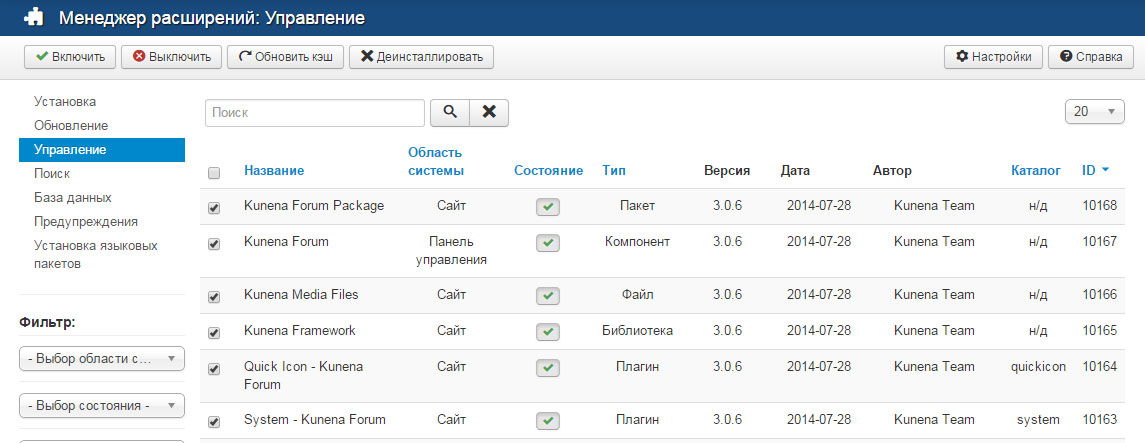Toggle green status icon for Kunena Forum Package
Image resolution: width=1145 pixels, height=443 pixels.
coord(547,207)
